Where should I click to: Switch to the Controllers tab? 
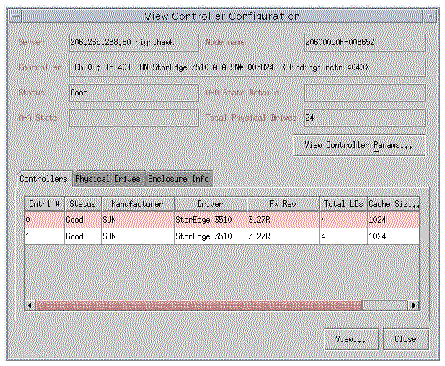pyautogui.click(x=43, y=179)
